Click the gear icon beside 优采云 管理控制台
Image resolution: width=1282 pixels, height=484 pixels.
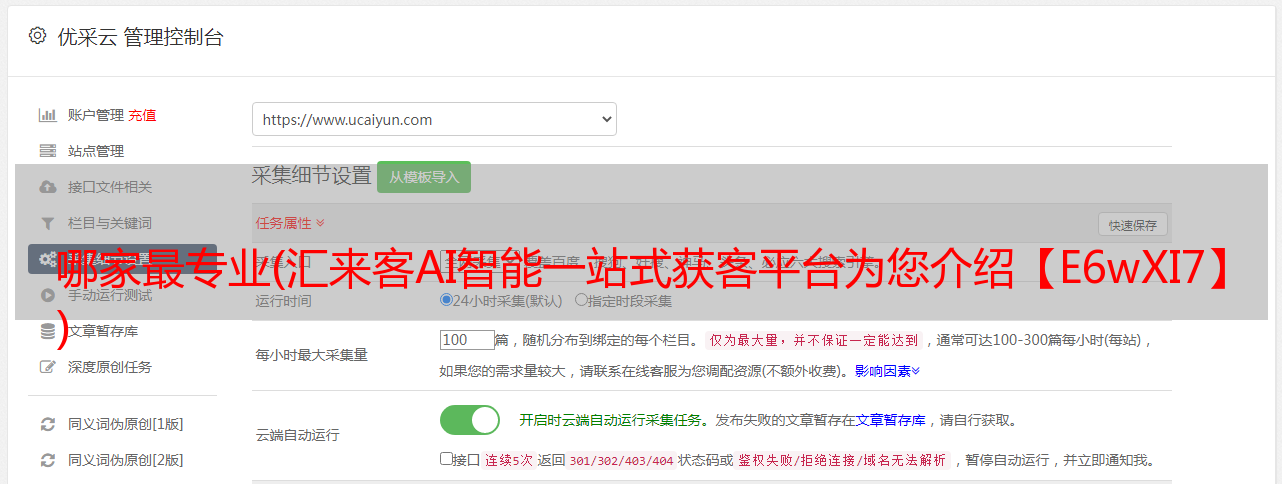pos(37,36)
